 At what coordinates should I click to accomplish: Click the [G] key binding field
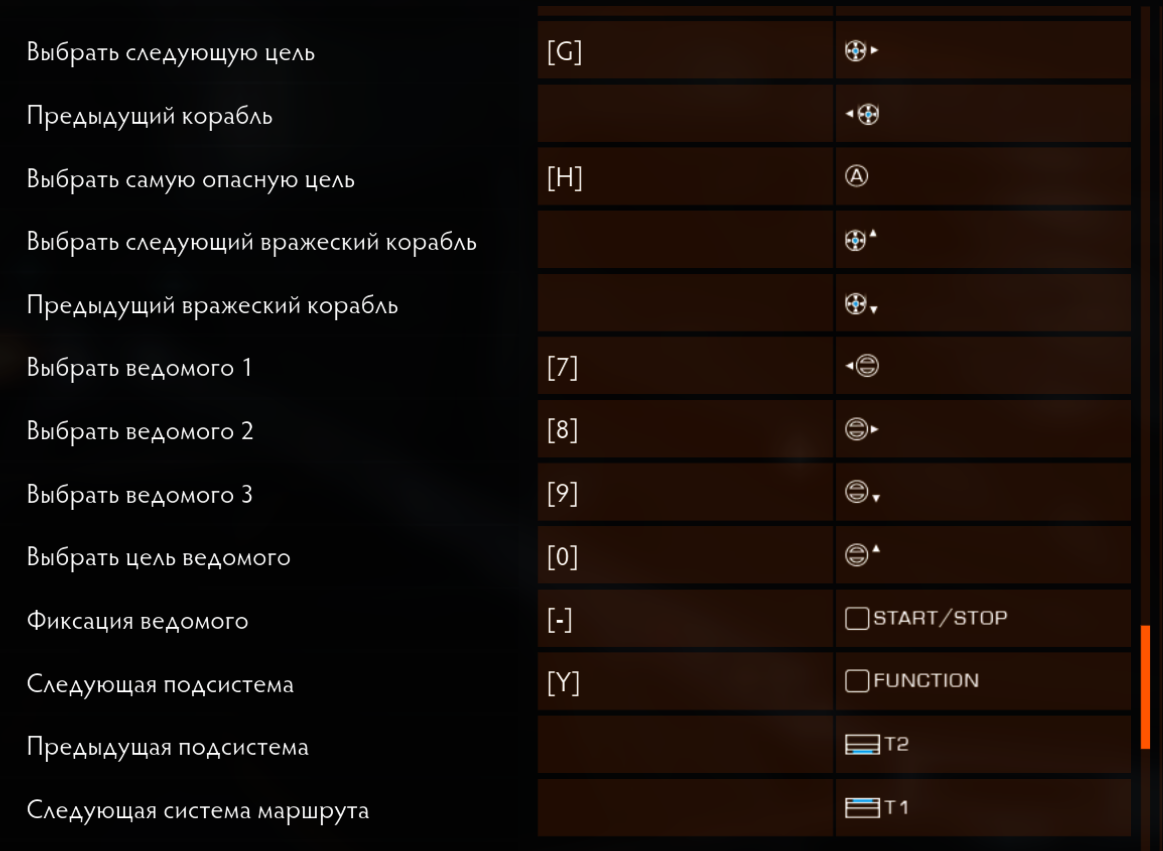(x=685, y=50)
